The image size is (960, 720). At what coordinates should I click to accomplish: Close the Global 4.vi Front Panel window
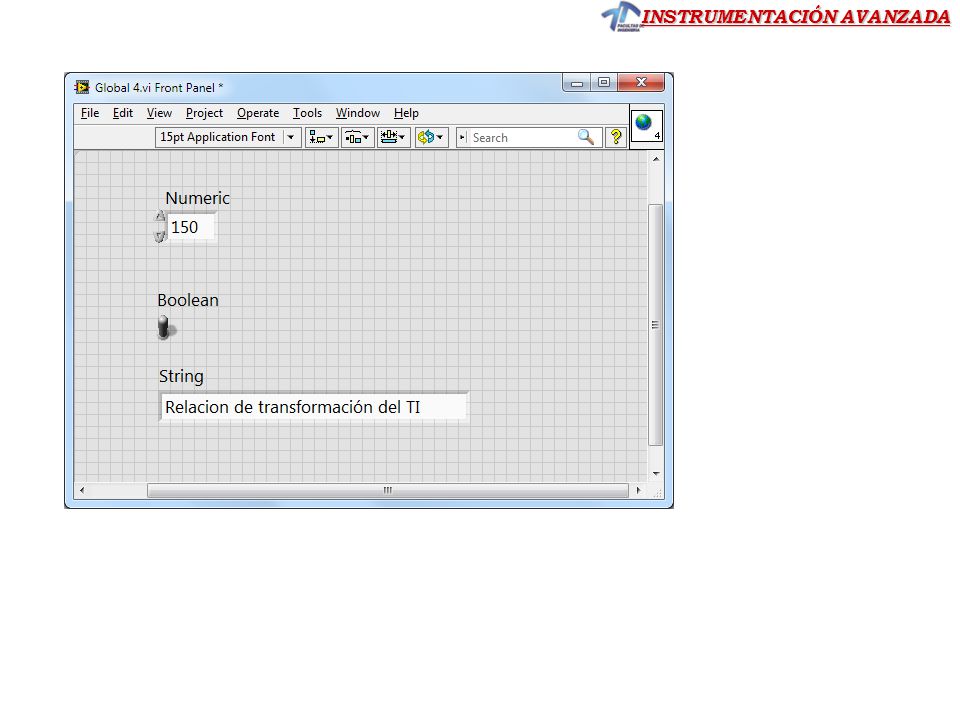tap(641, 82)
